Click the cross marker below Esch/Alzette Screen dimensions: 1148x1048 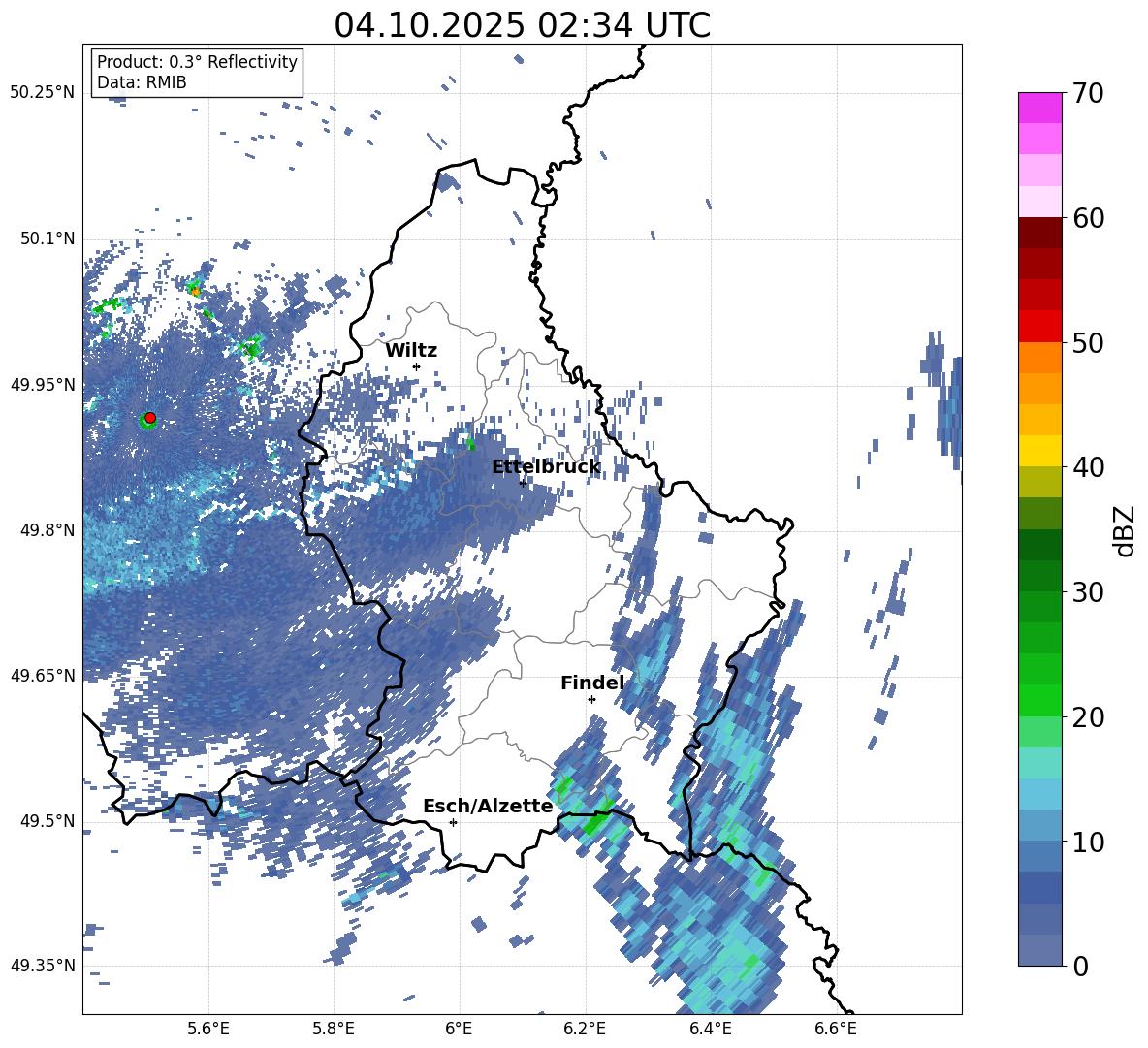click(453, 822)
